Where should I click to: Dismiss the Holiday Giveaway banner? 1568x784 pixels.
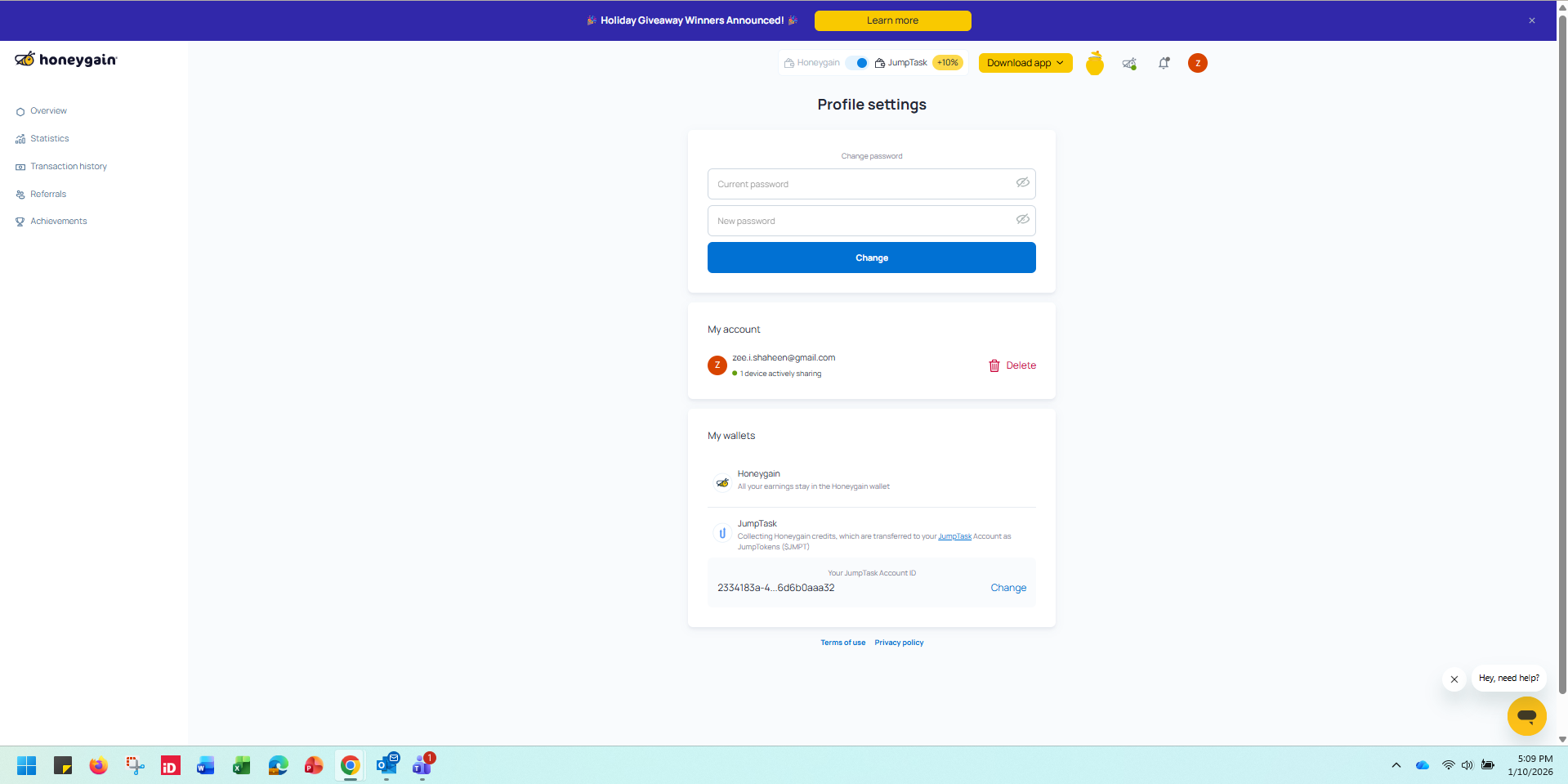pyautogui.click(x=1532, y=20)
